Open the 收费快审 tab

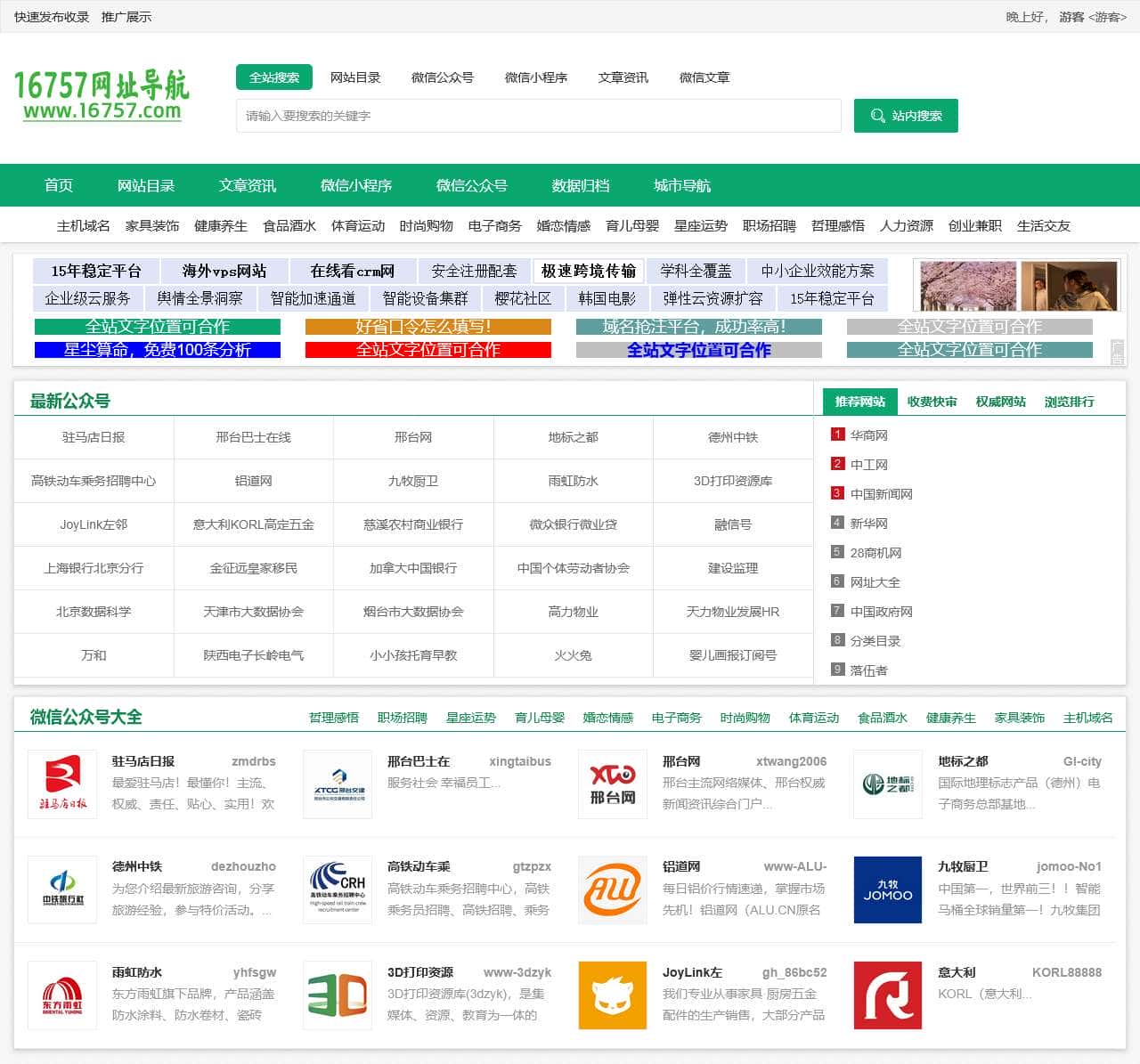tap(932, 402)
